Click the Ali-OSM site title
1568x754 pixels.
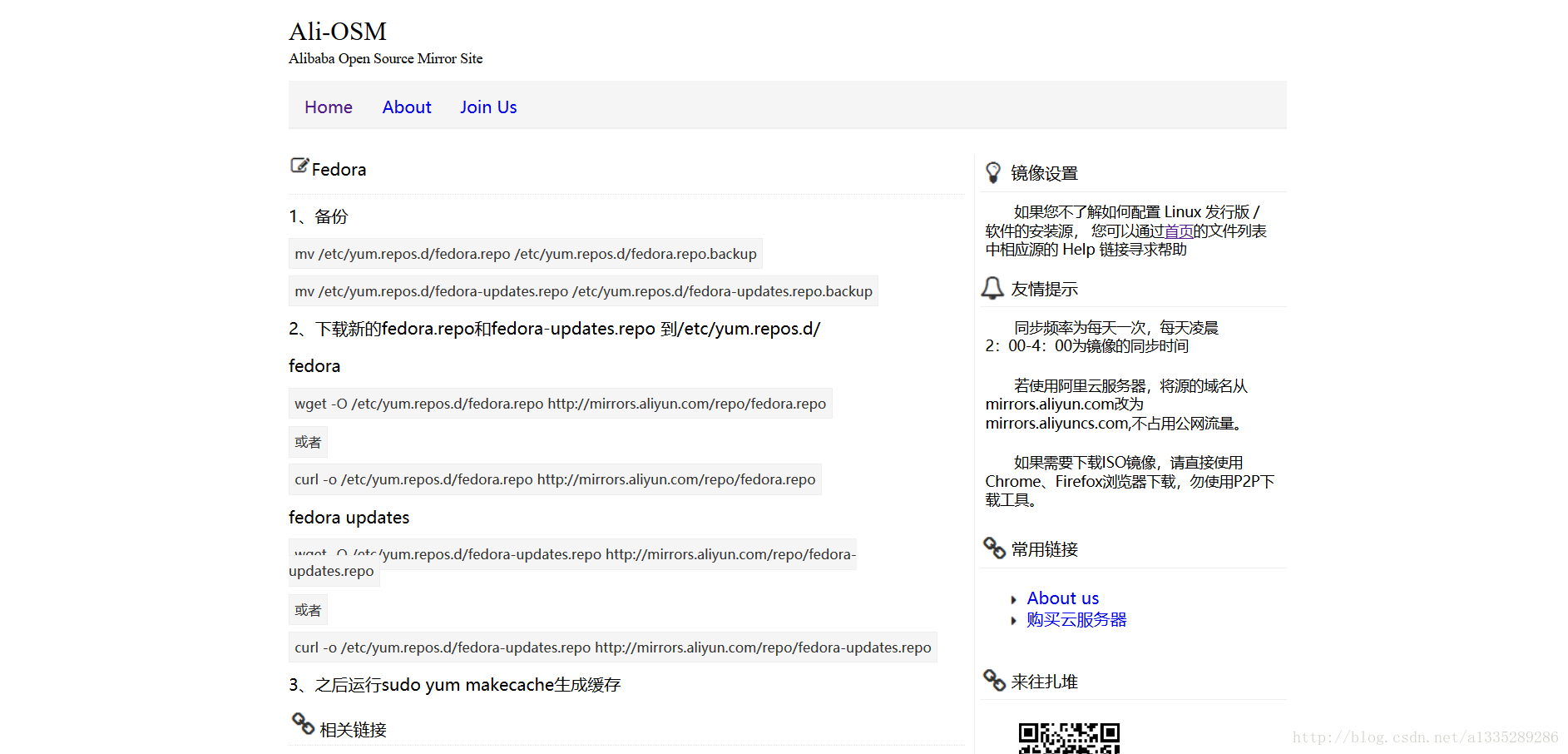point(338,32)
